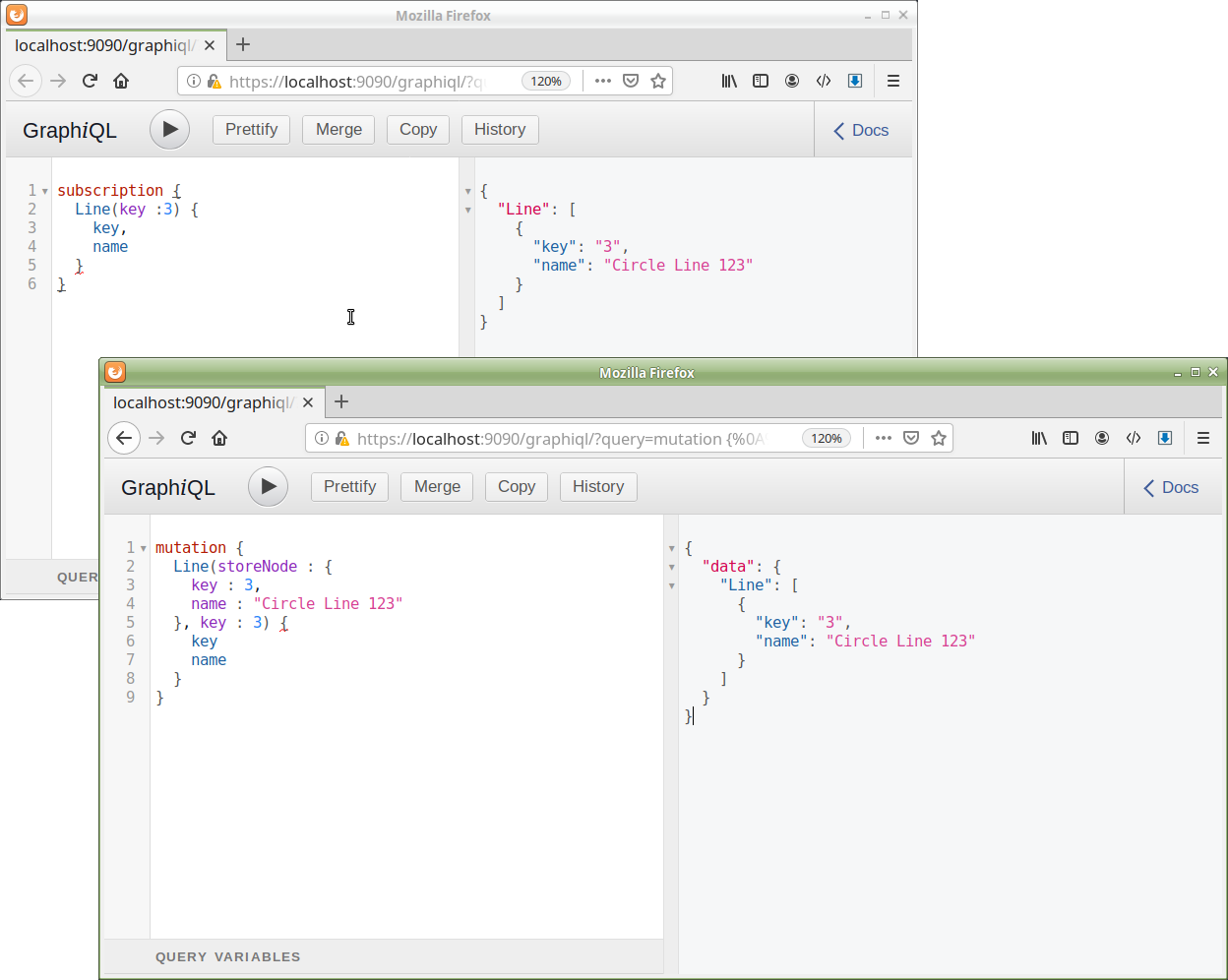This screenshot has width=1228, height=980.
Task: Go to home page in front window
Action: pos(219,438)
